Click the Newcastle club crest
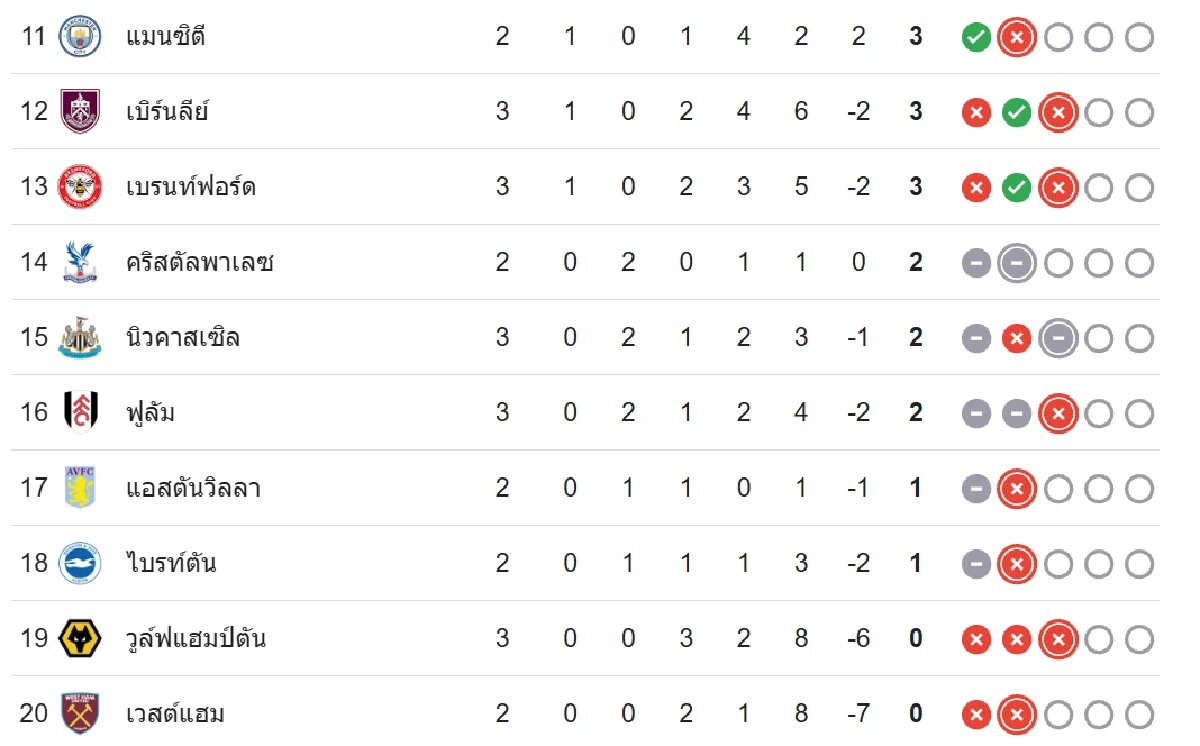1200x746 pixels. point(80,337)
